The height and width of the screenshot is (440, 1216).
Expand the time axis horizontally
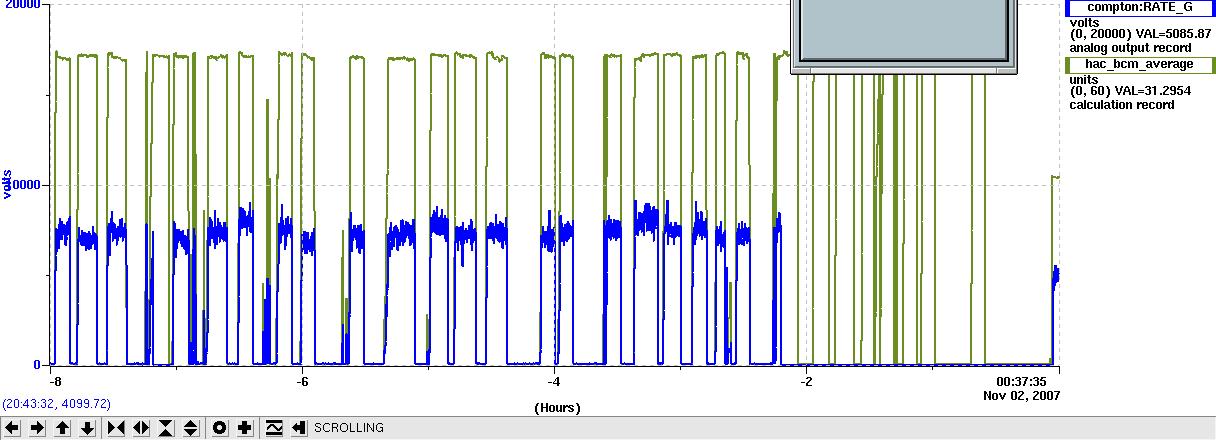[x=141, y=428]
